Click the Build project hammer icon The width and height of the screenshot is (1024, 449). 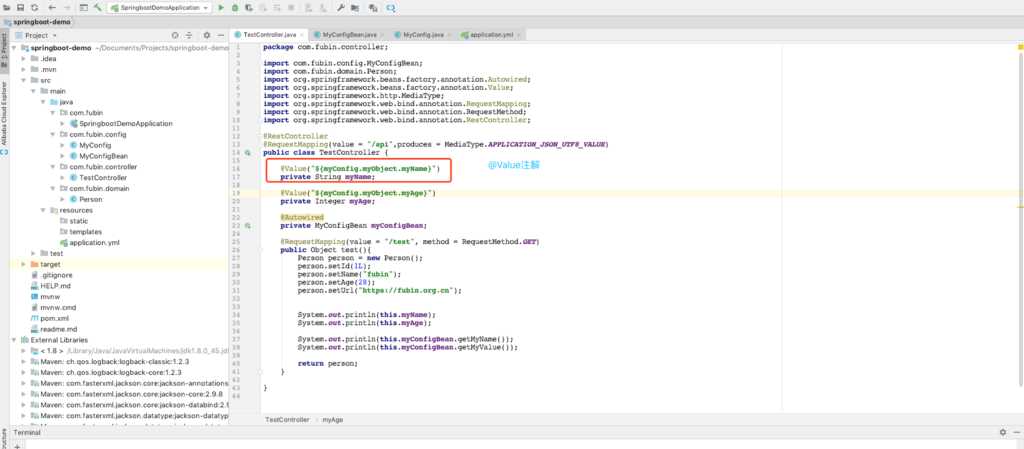pyautogui.click(x=98, y=8)
